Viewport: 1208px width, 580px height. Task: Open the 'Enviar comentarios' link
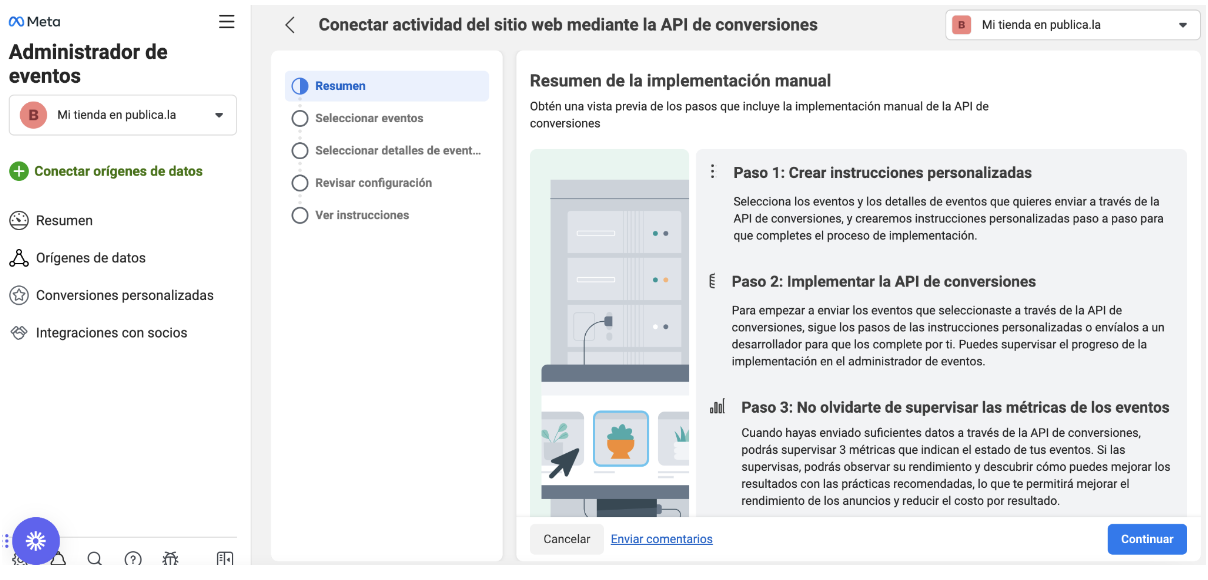pos(662,539)
